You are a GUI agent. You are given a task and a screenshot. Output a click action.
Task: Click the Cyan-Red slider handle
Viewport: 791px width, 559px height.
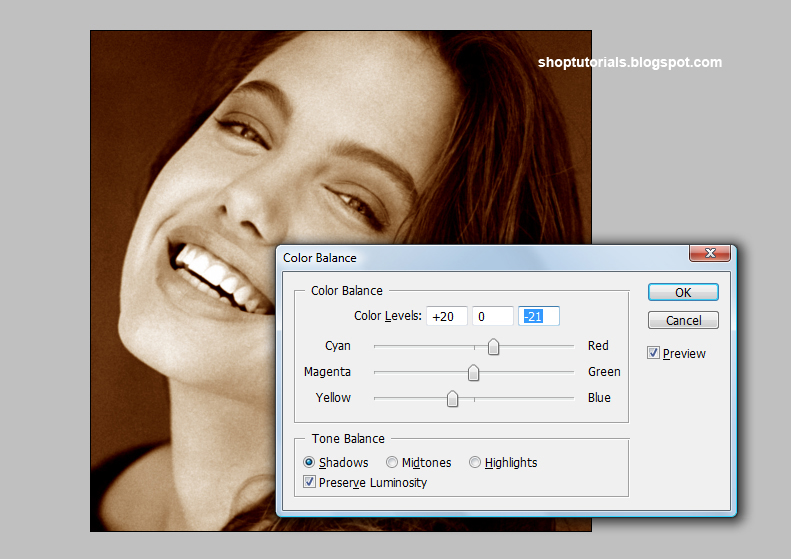pos(493,347)
